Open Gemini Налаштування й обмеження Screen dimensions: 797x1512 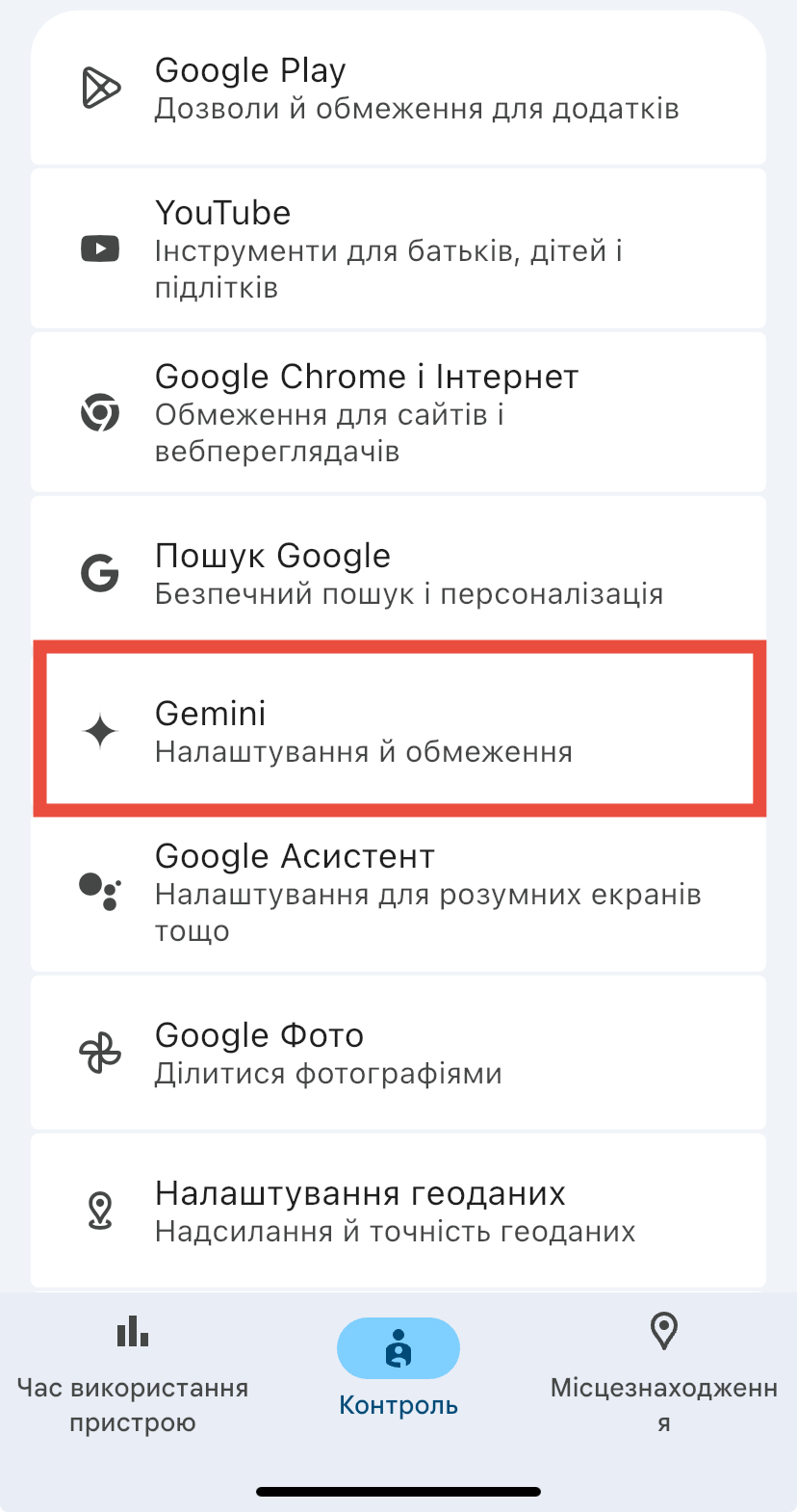[398, 732]
